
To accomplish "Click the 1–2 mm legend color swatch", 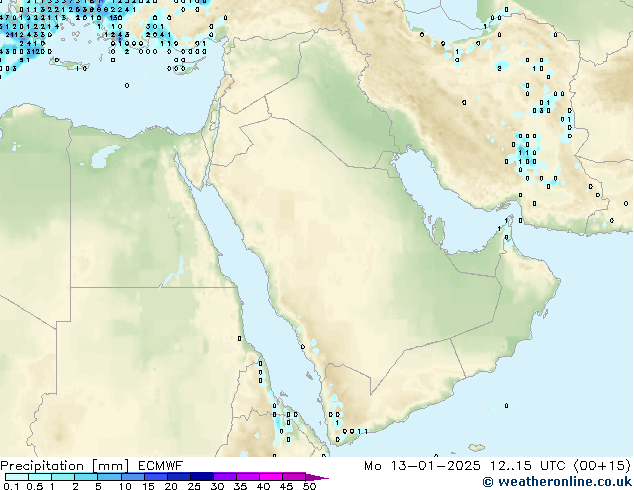I will 63,477.
